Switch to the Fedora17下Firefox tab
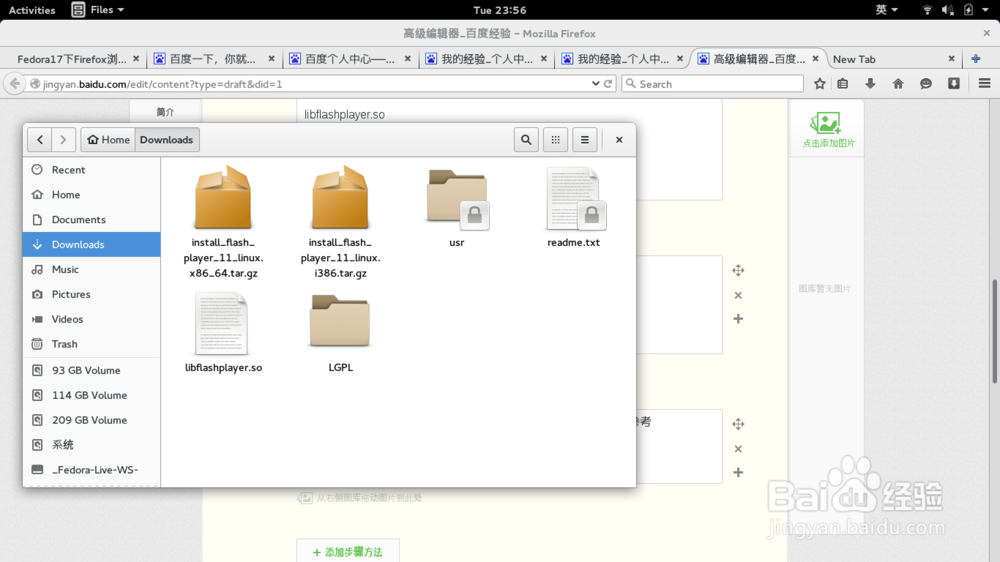This screenshot has height=562, width=1000. click(x=73, y=59)
